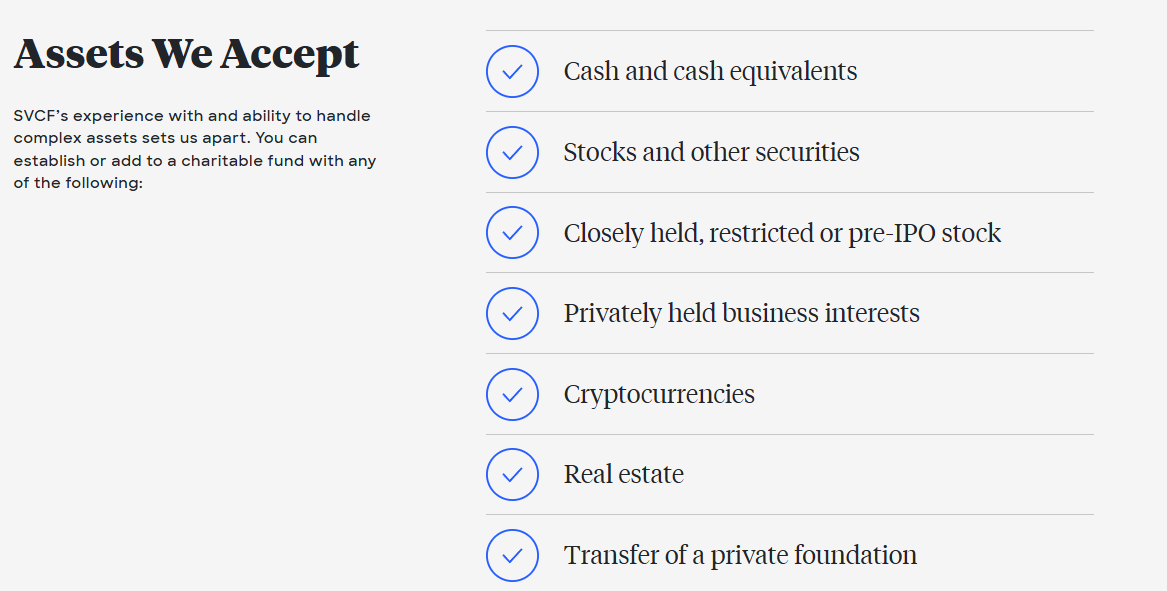Click Closely held, restricted or pre-IPO stock
Viewport: 1167px width, 591px height.
click(782, 233)
